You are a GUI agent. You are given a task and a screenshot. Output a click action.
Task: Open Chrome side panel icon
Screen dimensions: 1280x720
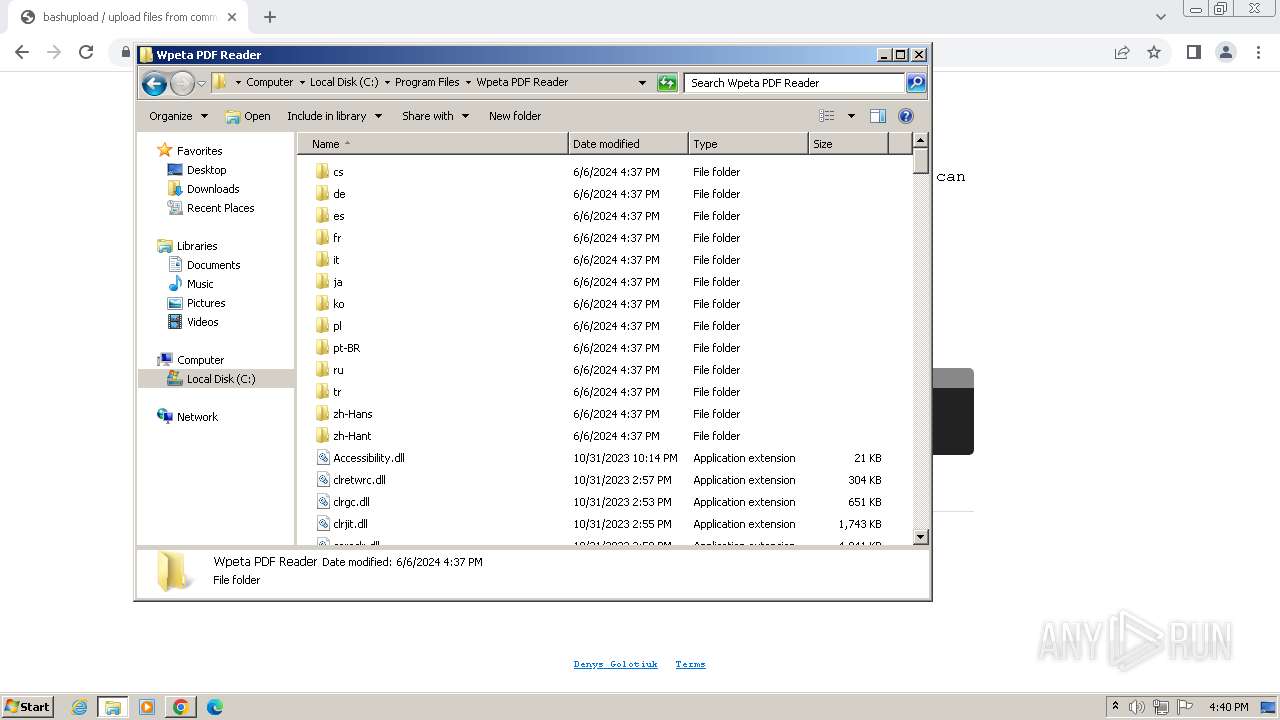point(1193,52)
